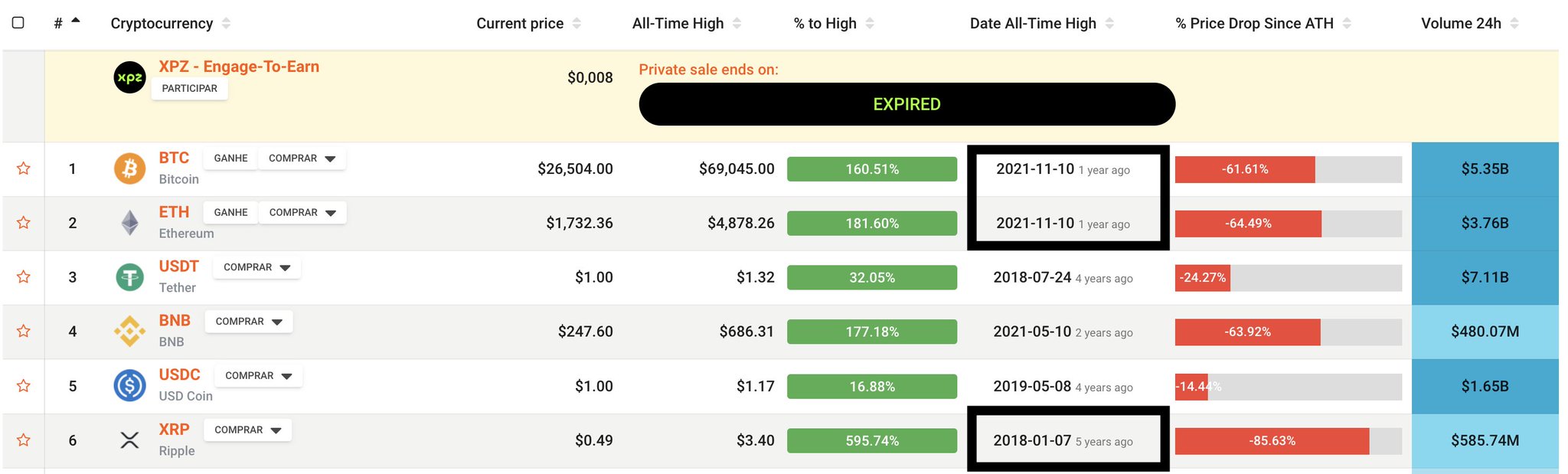Viewport: 1568px width, 474px height.
Task: Sort by rank number column arrow
Action: [x=76, y=21]
